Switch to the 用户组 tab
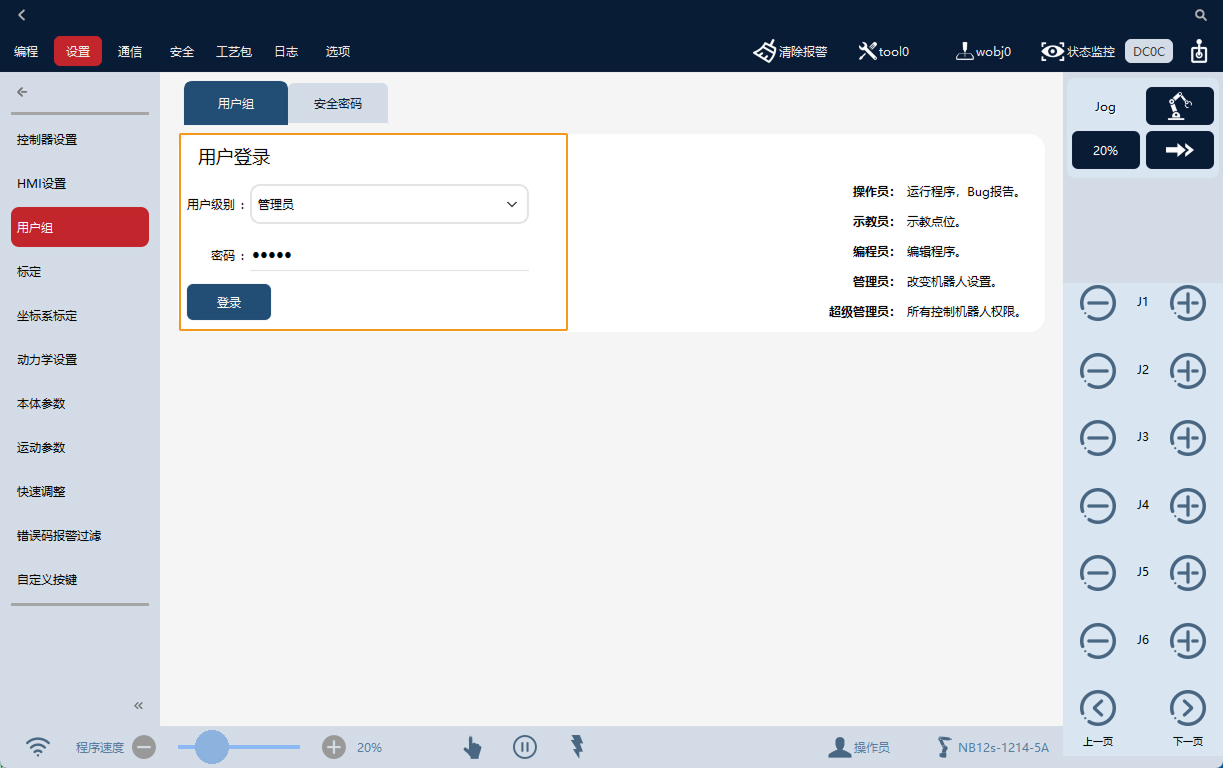 coord(236,103)
